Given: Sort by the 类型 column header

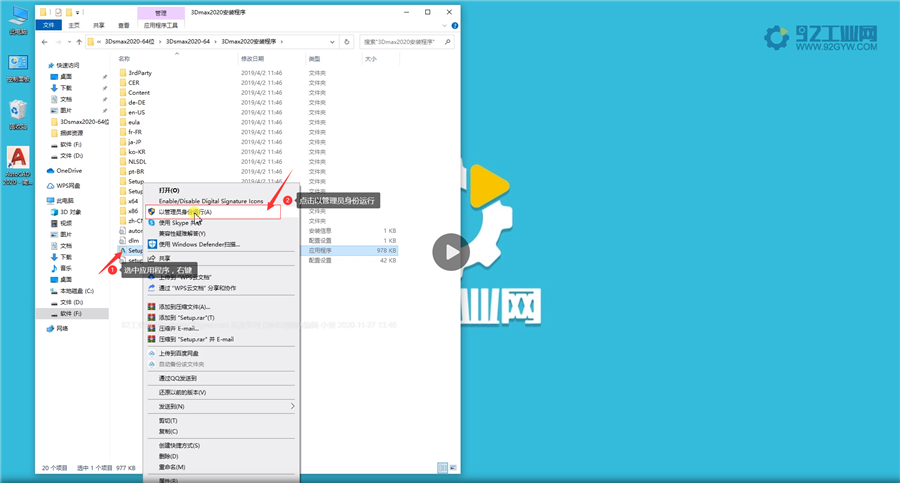Looking at the screenshot, I should 314,59.
